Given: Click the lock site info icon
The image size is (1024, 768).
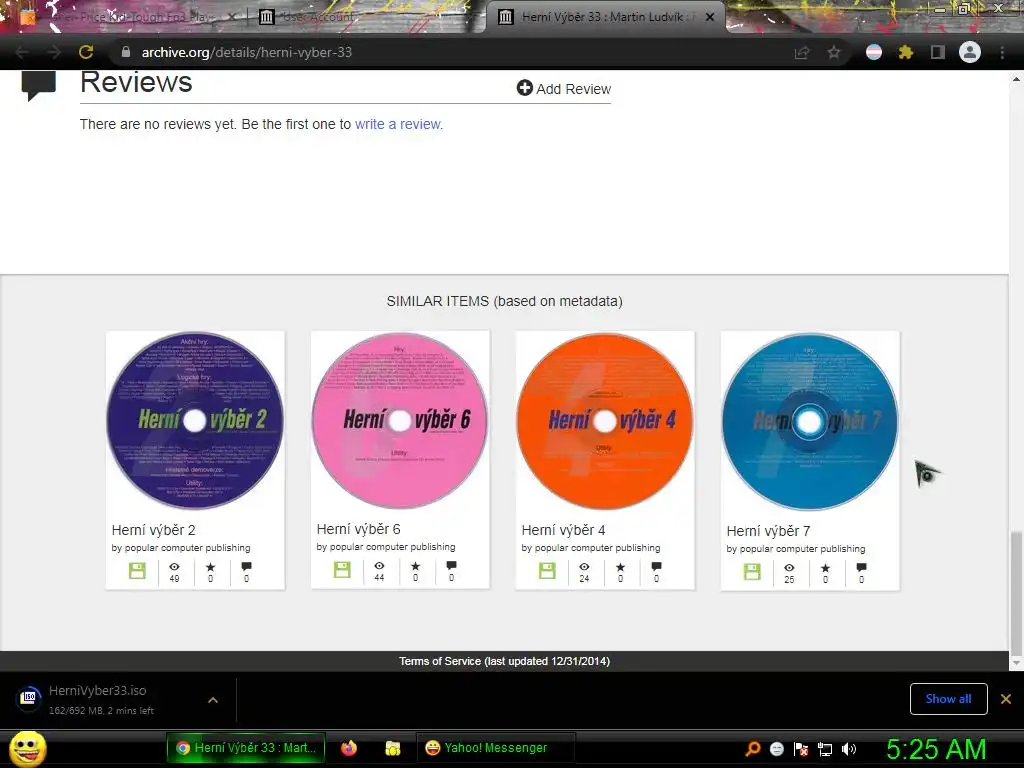Looking at the screenshot, I should click(x=126, y=52).
